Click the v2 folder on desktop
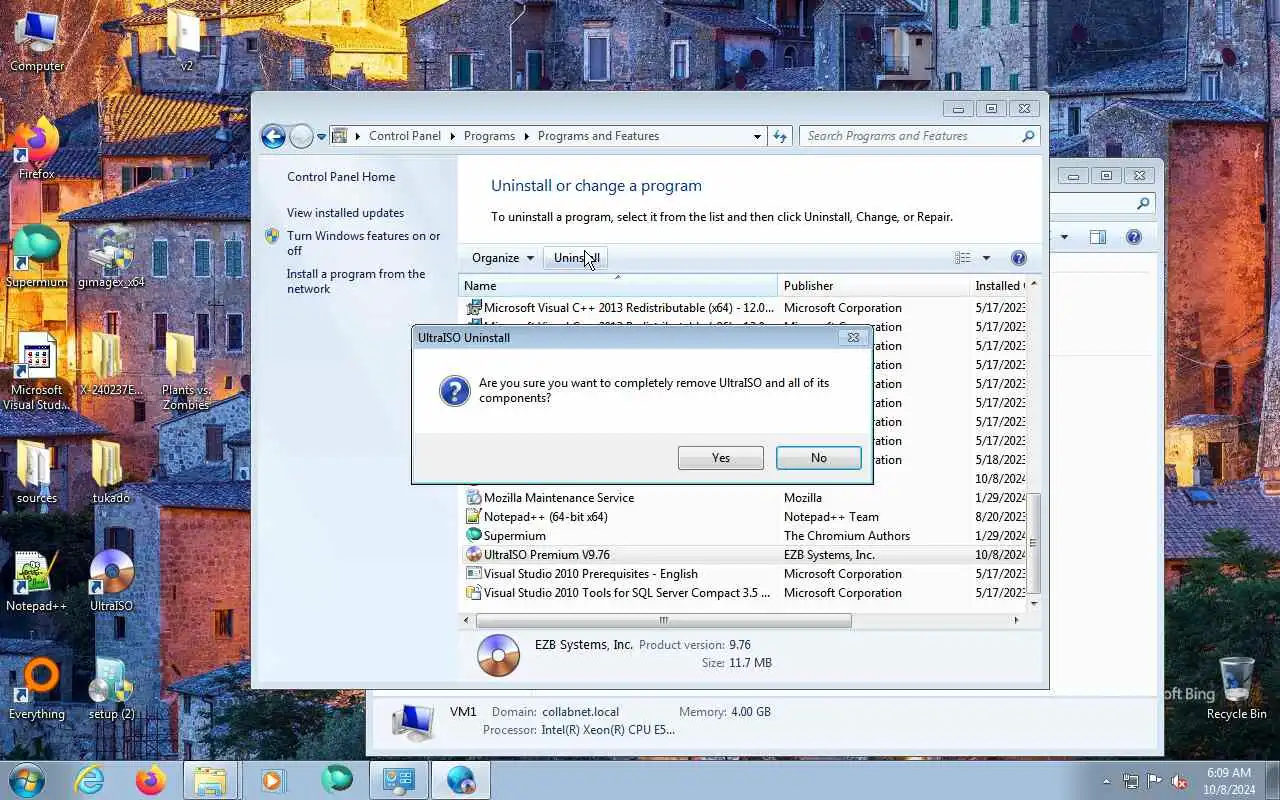The width and height of the screenshot is (1280, 800). tap(186, 41)
